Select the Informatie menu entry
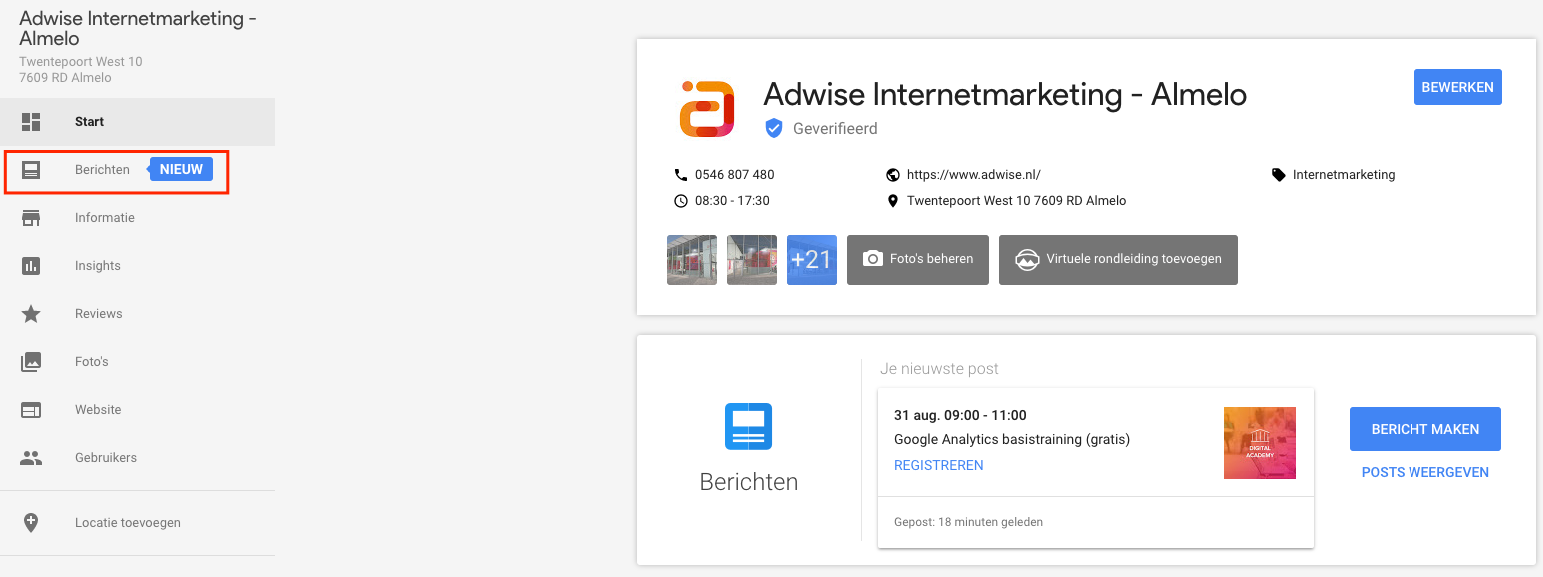The width and height of the screenshot is (1543, 577). pos(104,218)
